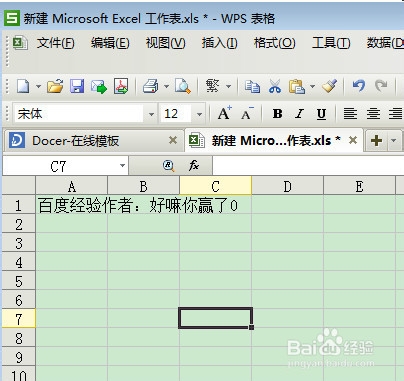Viewport: 404px width, 381px height.
Task: Open the 视图(V) menu
Action: 166,43
